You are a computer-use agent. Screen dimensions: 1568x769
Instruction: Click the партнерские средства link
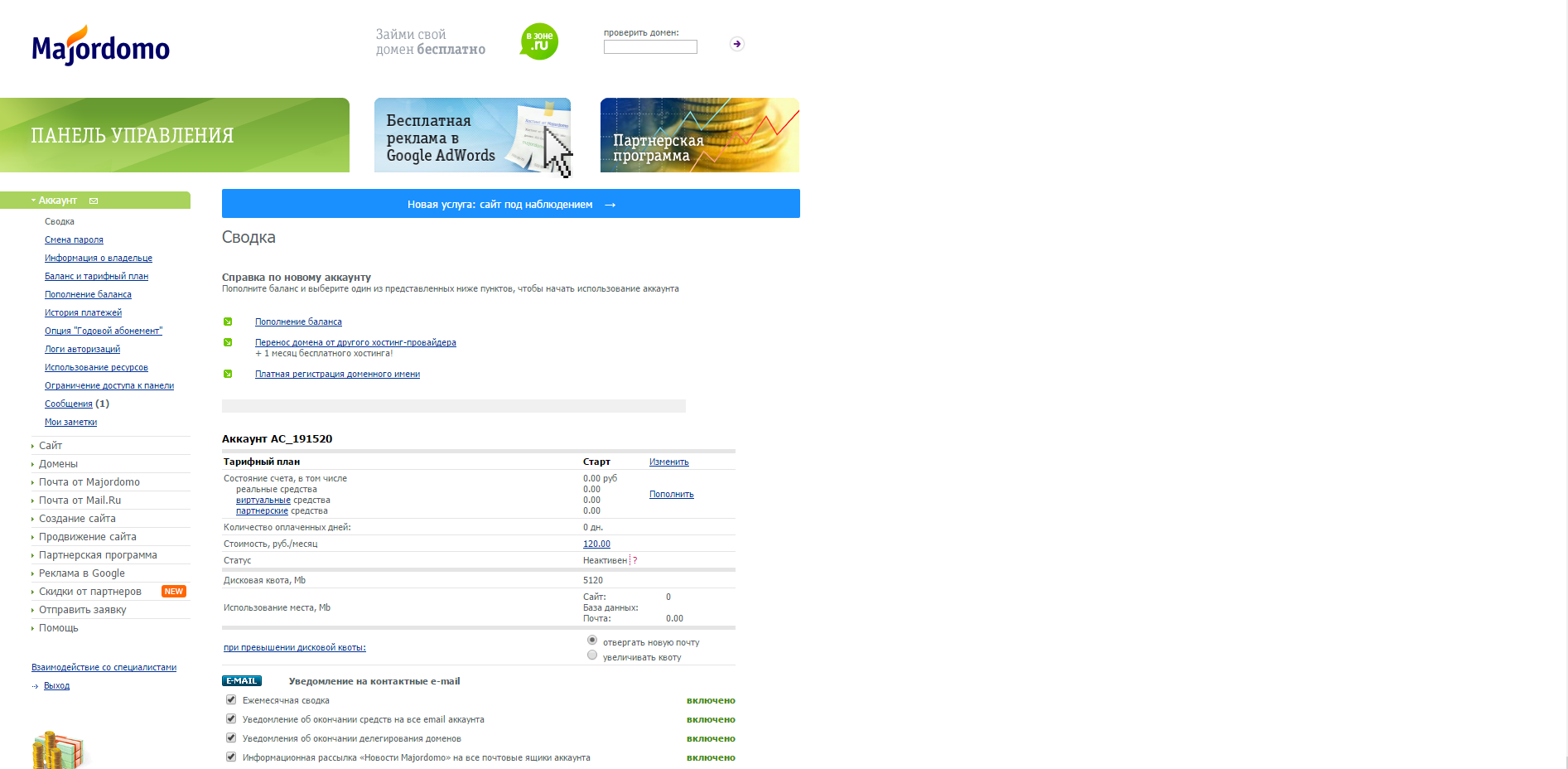262,510
